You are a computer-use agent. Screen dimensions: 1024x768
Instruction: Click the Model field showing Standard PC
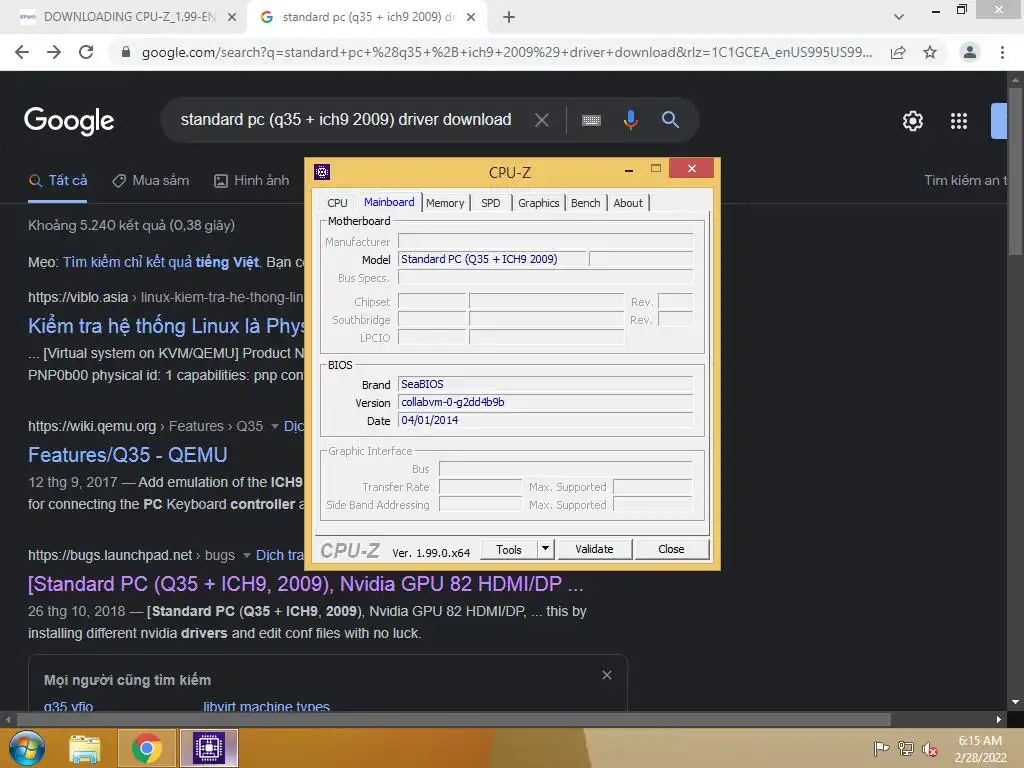pos(492,259)
